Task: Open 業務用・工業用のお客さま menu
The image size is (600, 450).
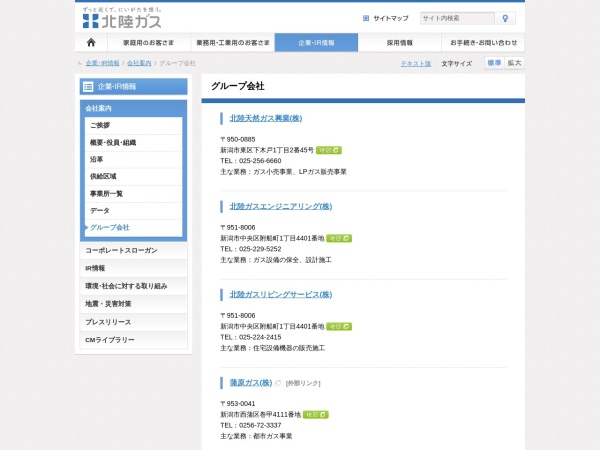Action: click(x=233, y=42)
